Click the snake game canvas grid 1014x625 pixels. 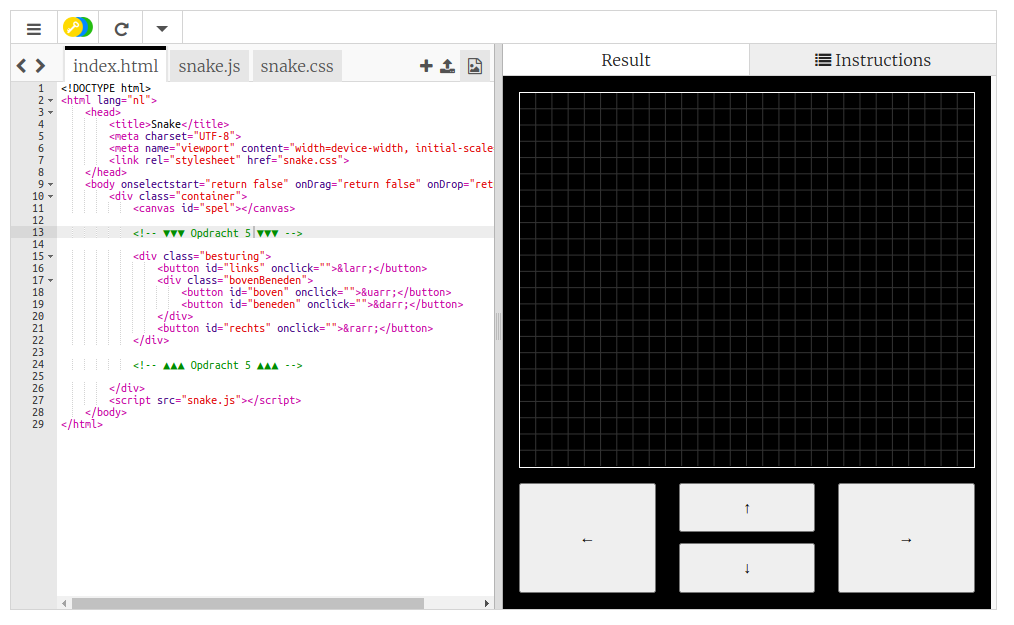point(747,280)
